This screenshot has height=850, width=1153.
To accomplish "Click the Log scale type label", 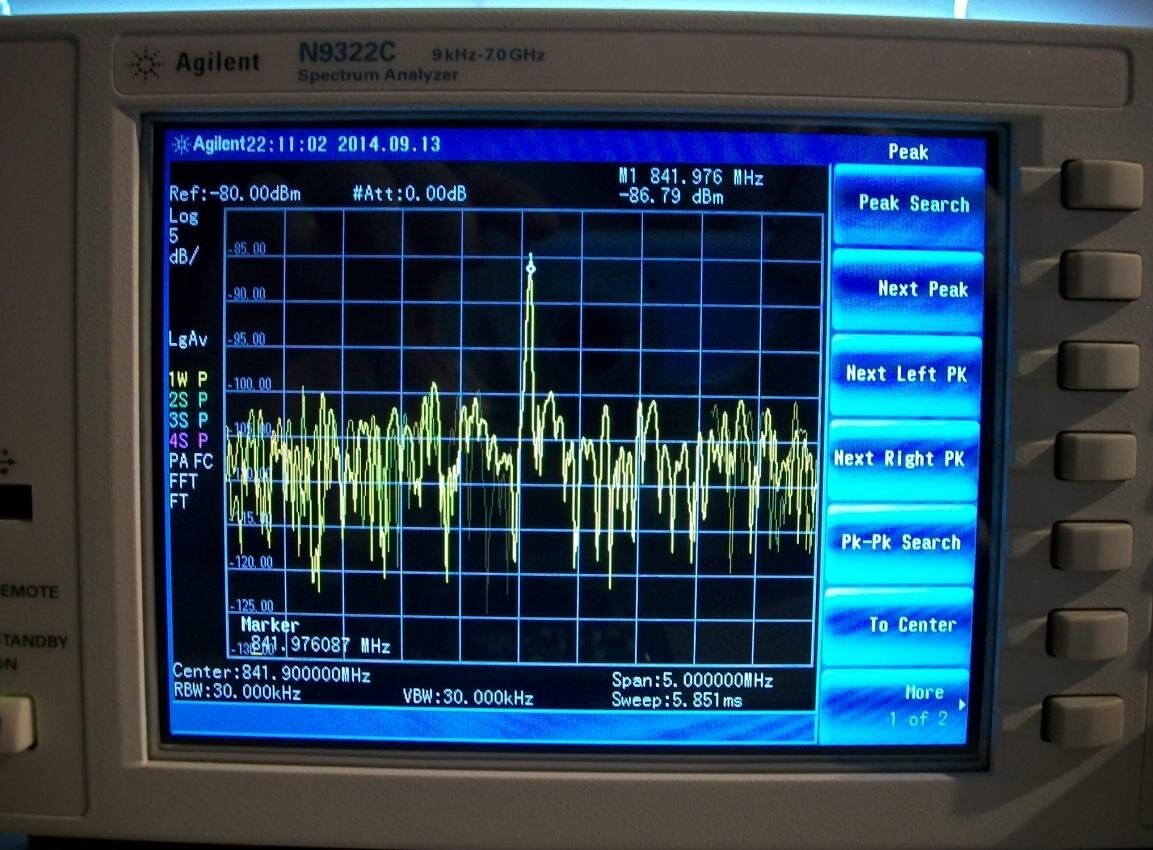I will click(184, 216).
